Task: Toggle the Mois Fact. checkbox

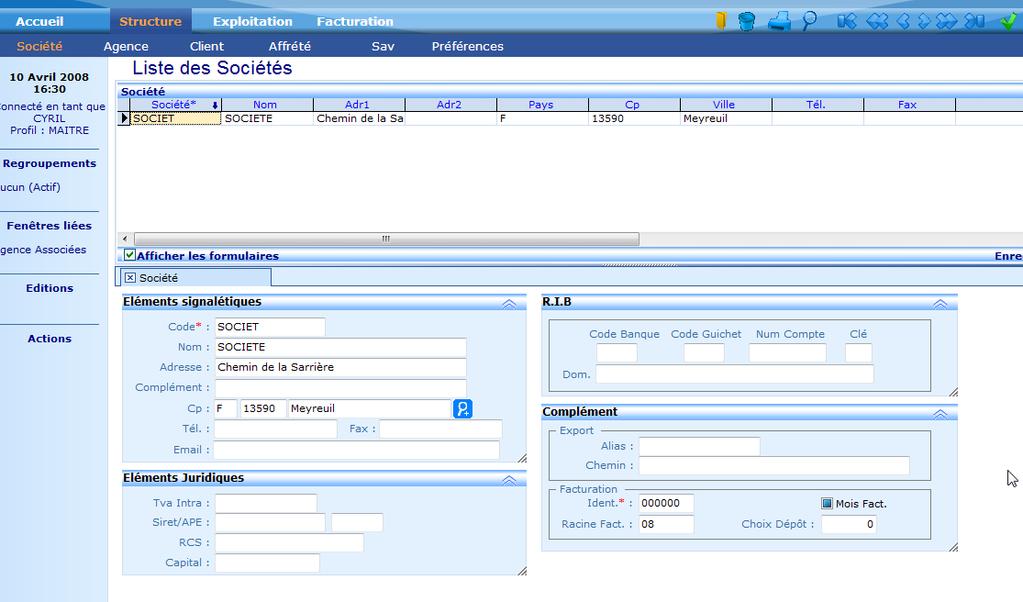Action: pyautogui.click(x=827, y=504)
